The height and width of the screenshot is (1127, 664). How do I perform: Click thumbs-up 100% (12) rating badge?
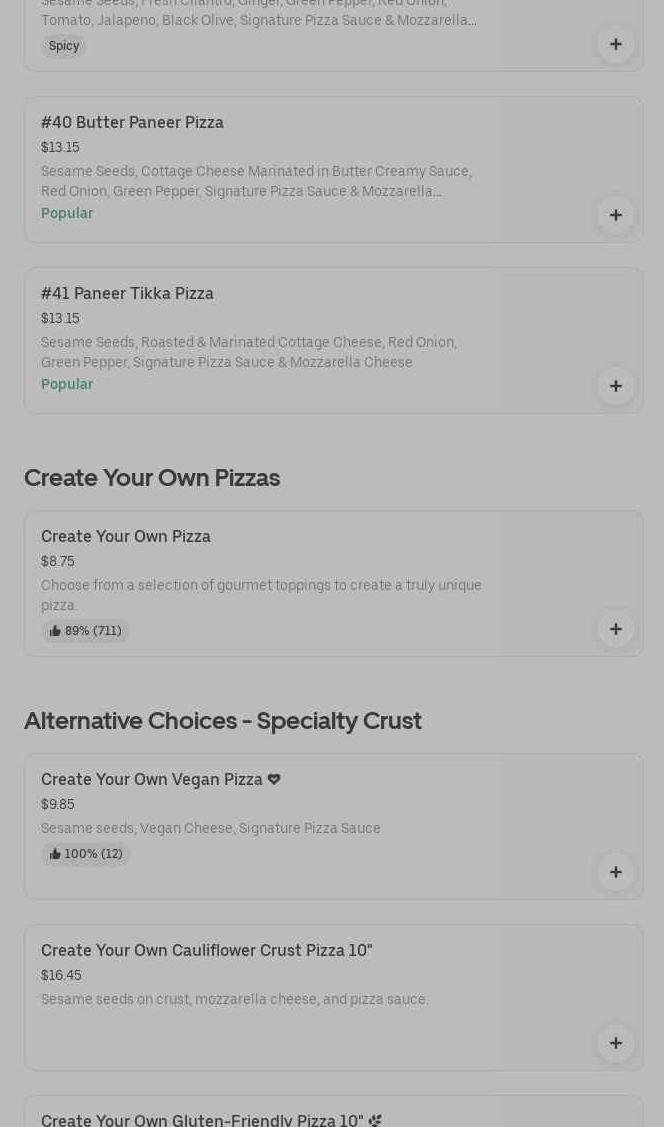click(x=86, y=854)
